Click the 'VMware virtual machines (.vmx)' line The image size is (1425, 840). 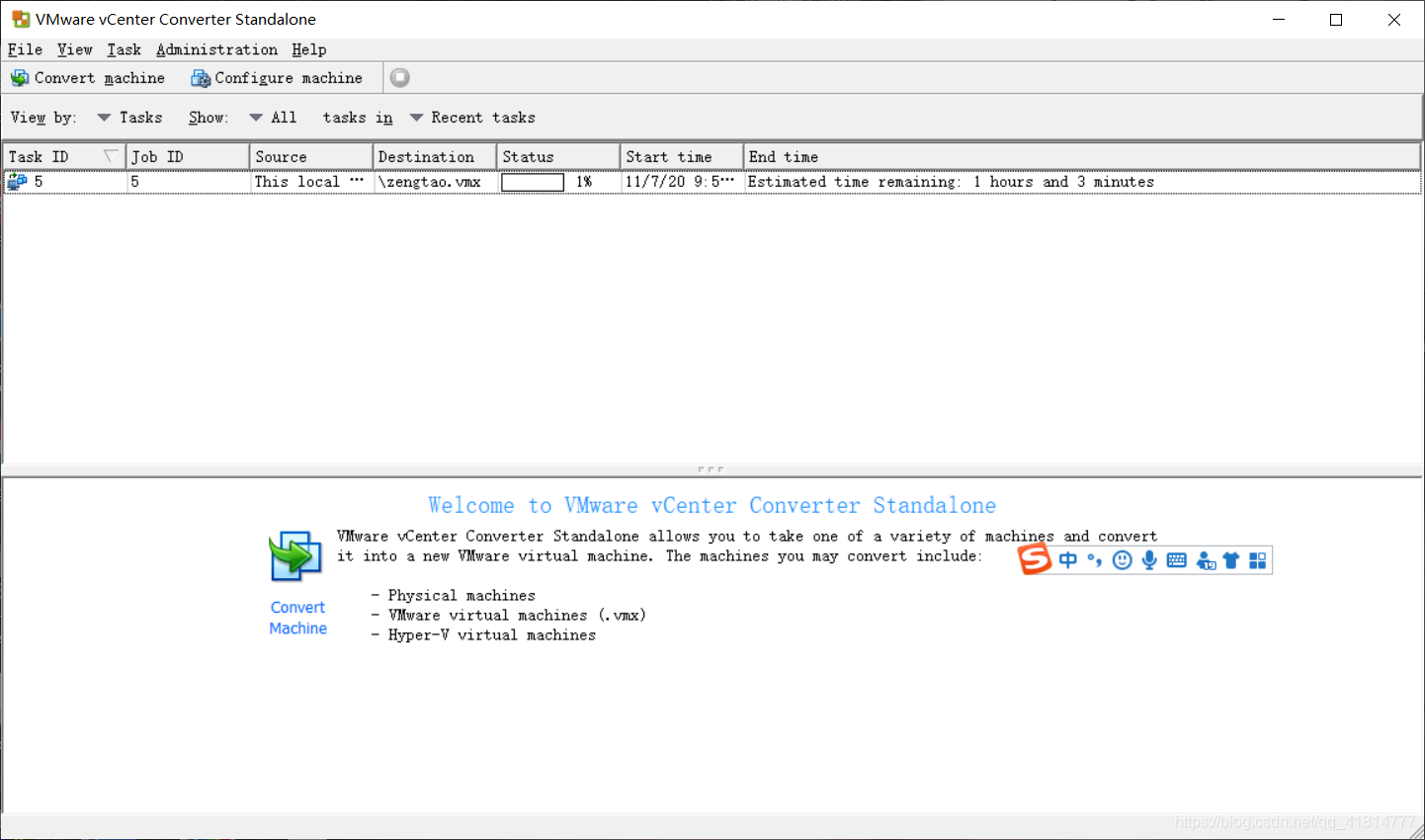(x=517, y=615)
